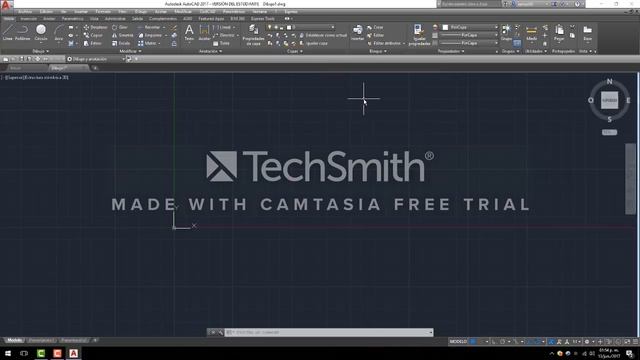640x360 pixels.
Task: Open the Edición menu
Action: click(x=46, y=12)
